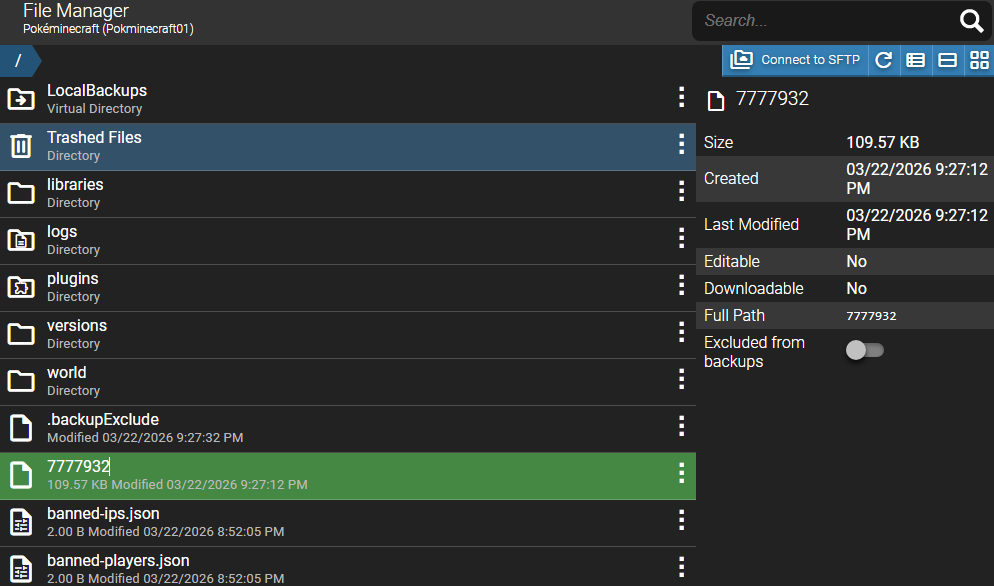Open options menu for LocalBackups
Viewport: 994px width, 586px height.
[681, 97]
